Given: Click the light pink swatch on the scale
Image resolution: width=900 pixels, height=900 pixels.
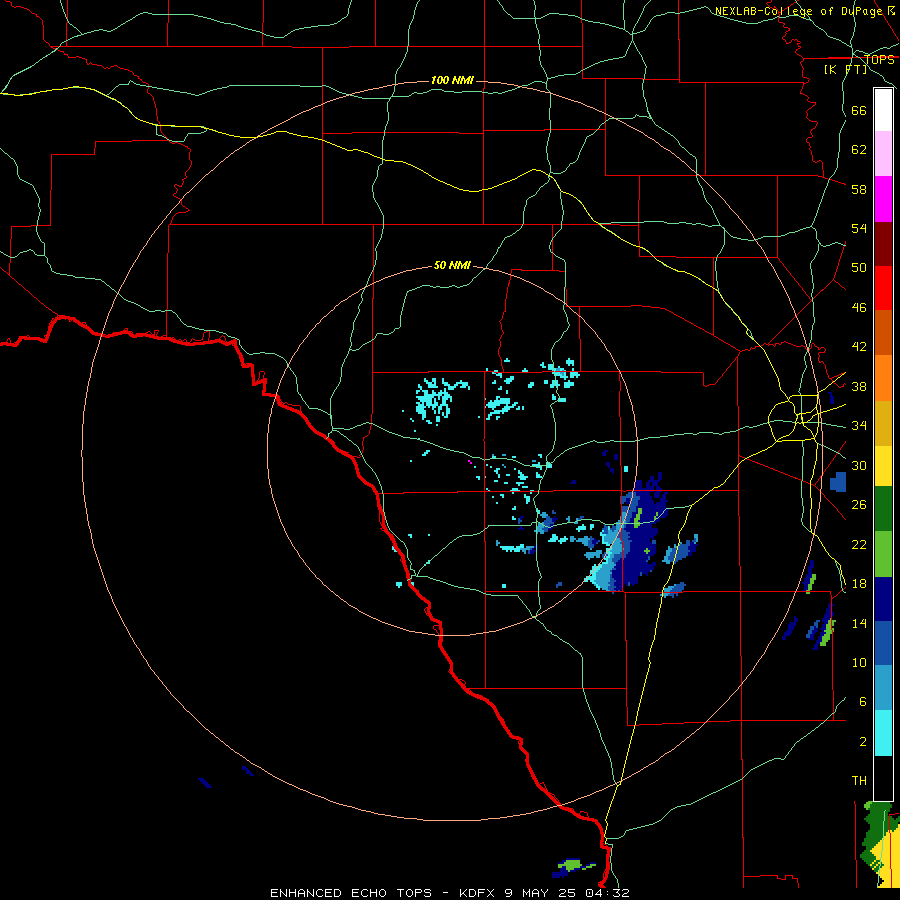Looking at the screenshot, I should pos(883,153).
